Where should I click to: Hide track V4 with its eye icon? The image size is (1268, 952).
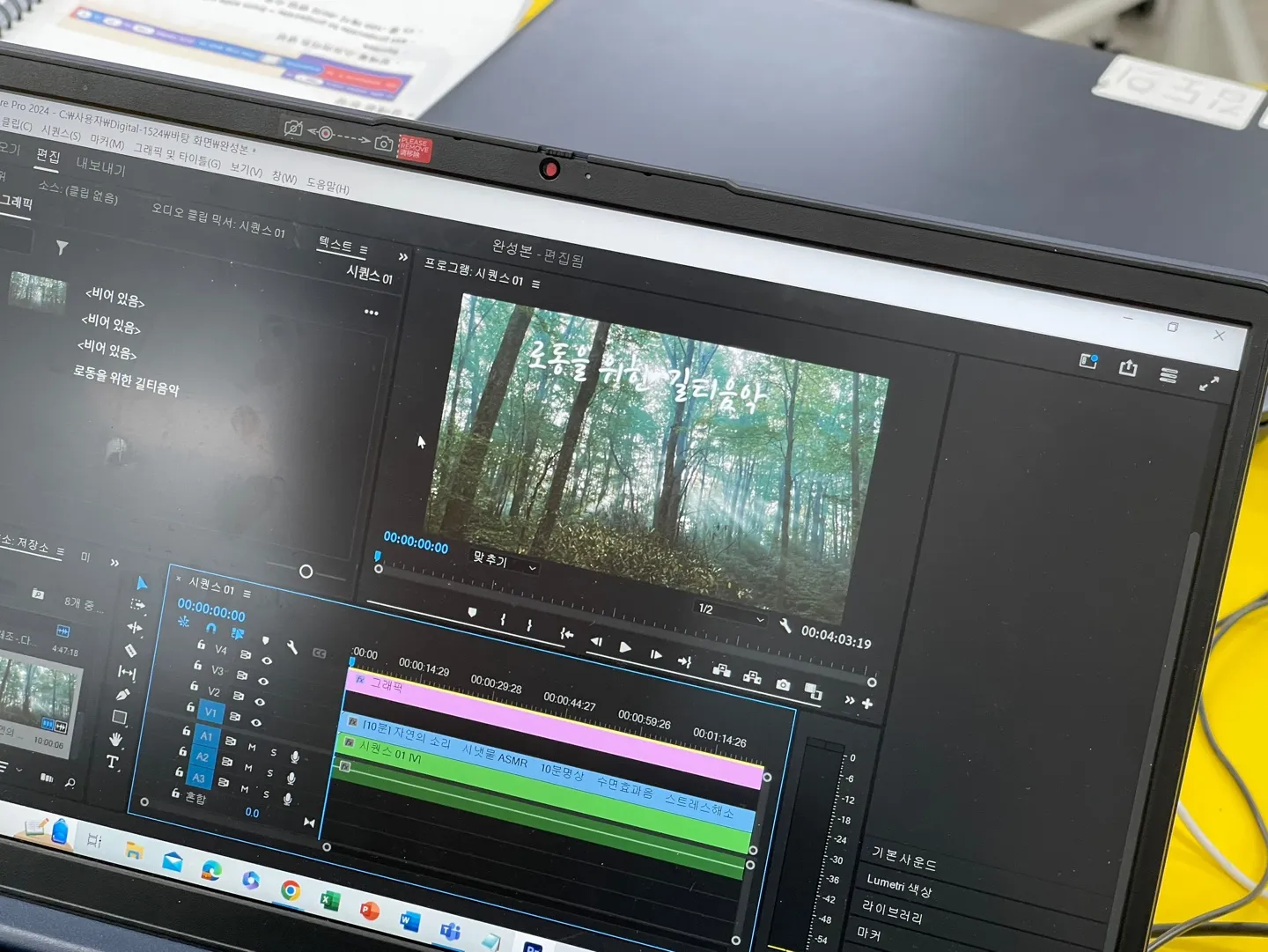pyautogui.click(x=267, y=660)
